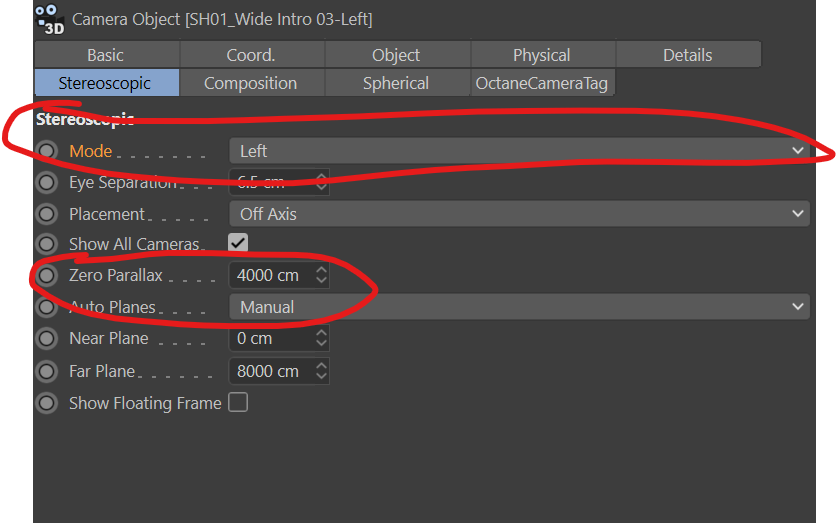The width and height of the screenshot is (837, 523).
Task: Click the animation dot beside Mode
Action: pos(47,151)
